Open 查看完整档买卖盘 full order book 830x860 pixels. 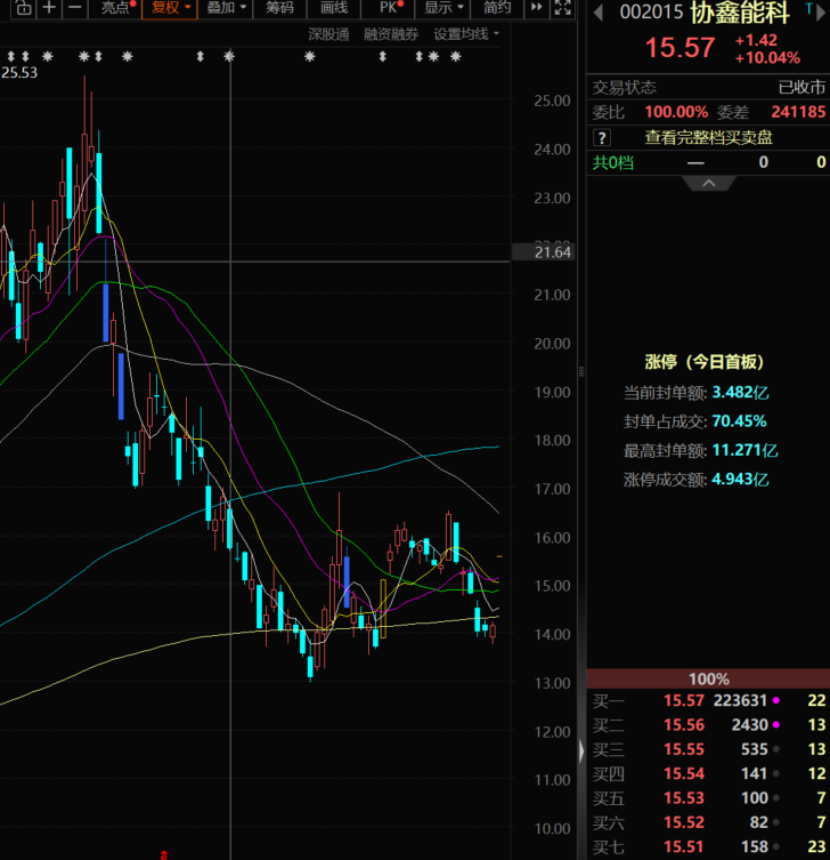(708, 137)
